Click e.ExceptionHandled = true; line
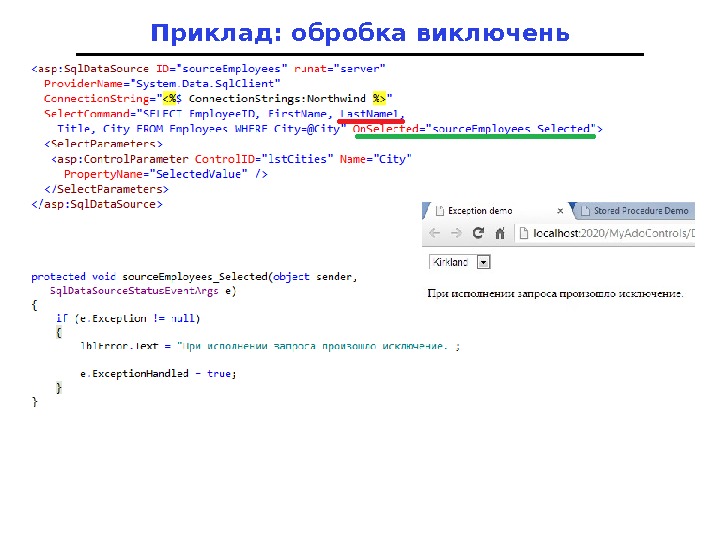 (158, 374)
